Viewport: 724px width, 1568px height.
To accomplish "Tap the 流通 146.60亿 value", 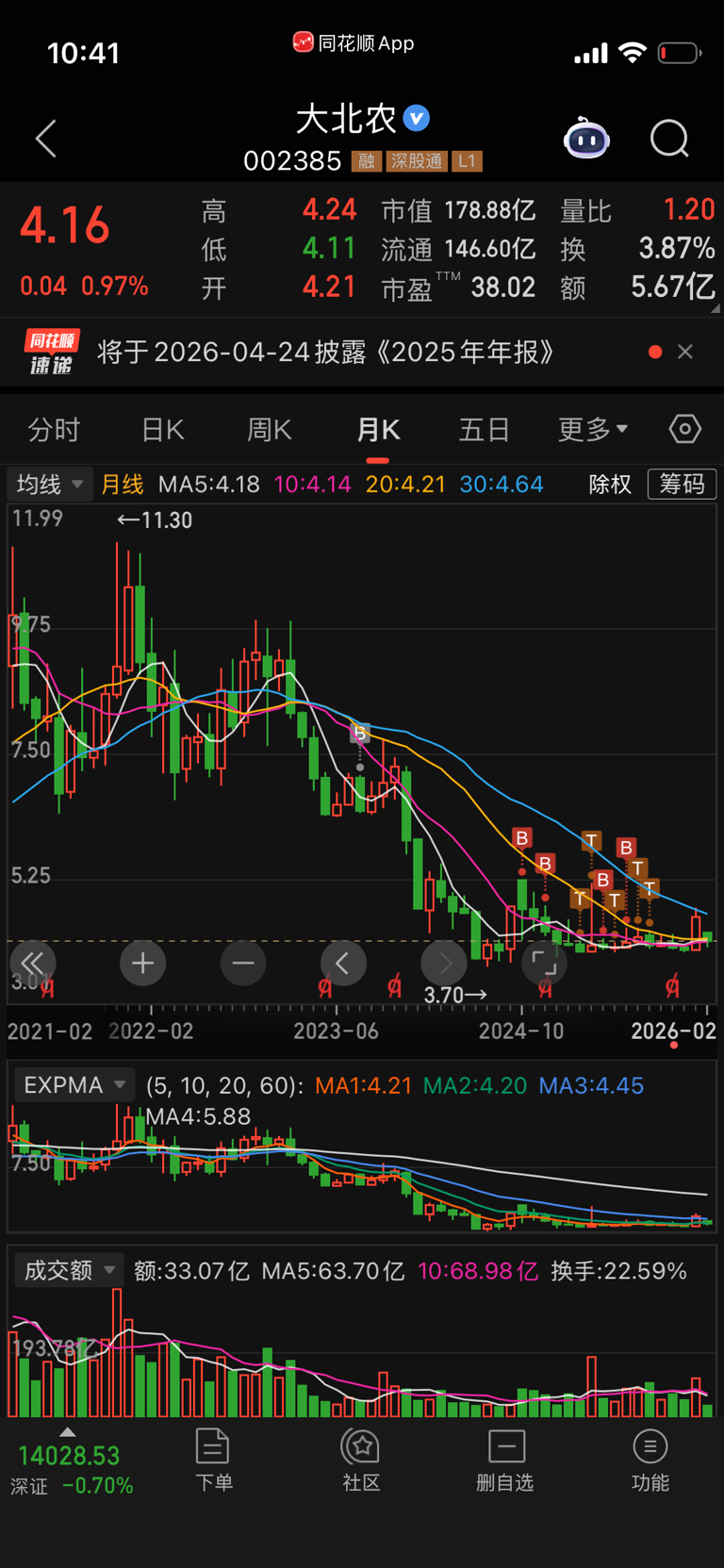I will pyautogui.click(x=489, y=249).
